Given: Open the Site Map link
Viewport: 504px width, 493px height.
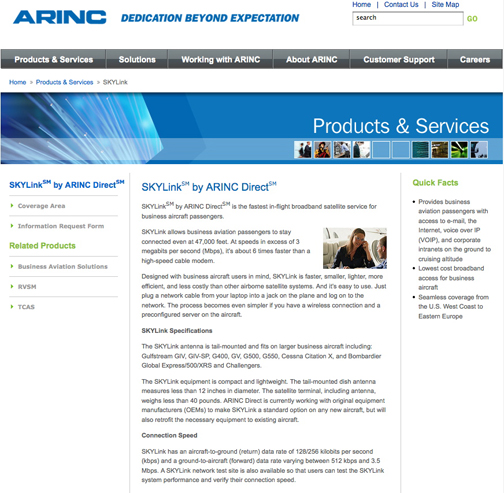Looking at the screenshot, I should [445, 5].
